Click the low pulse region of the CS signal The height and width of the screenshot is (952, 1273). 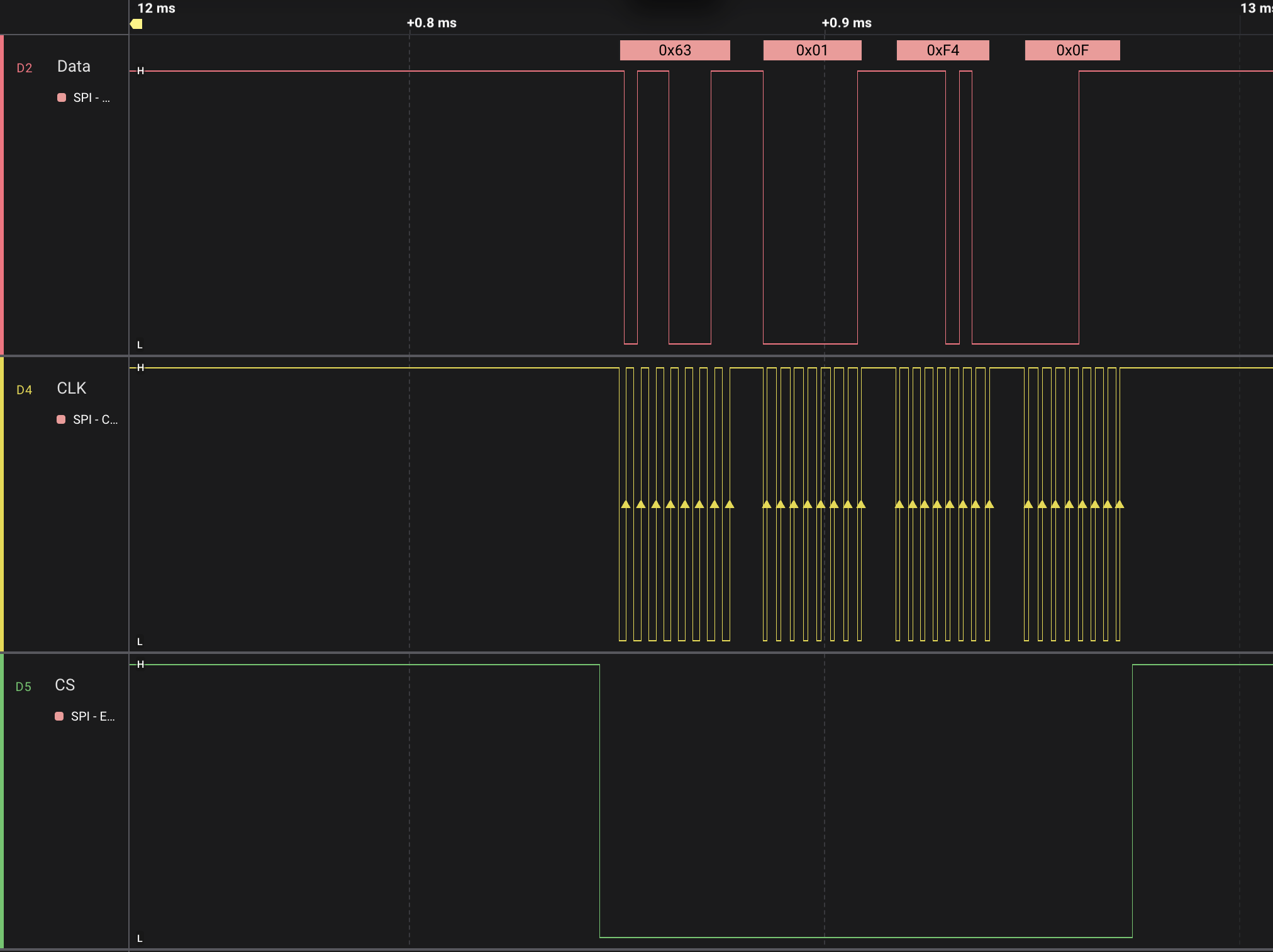point(865,936)
